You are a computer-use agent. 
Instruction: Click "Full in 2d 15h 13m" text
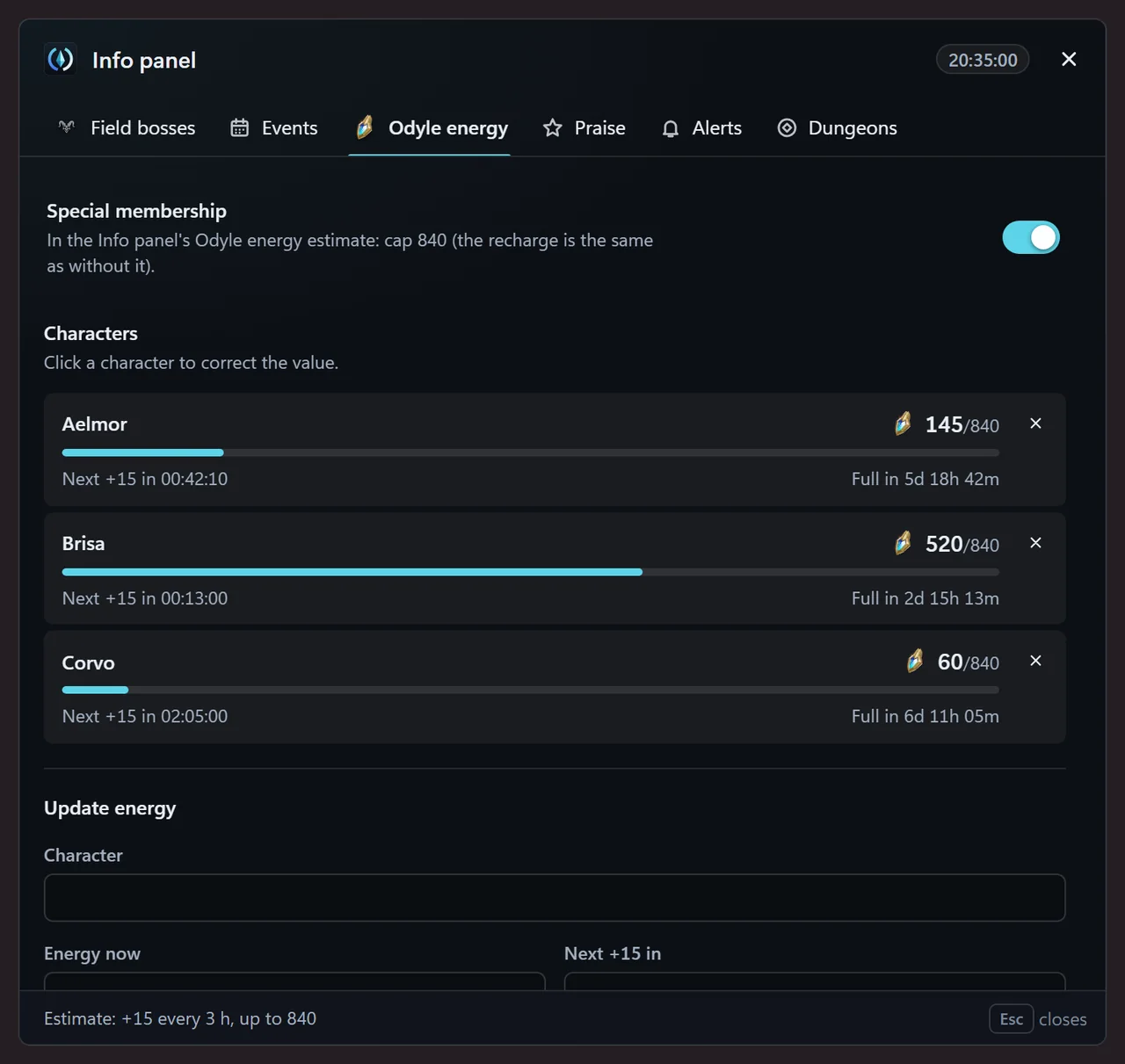925,598
